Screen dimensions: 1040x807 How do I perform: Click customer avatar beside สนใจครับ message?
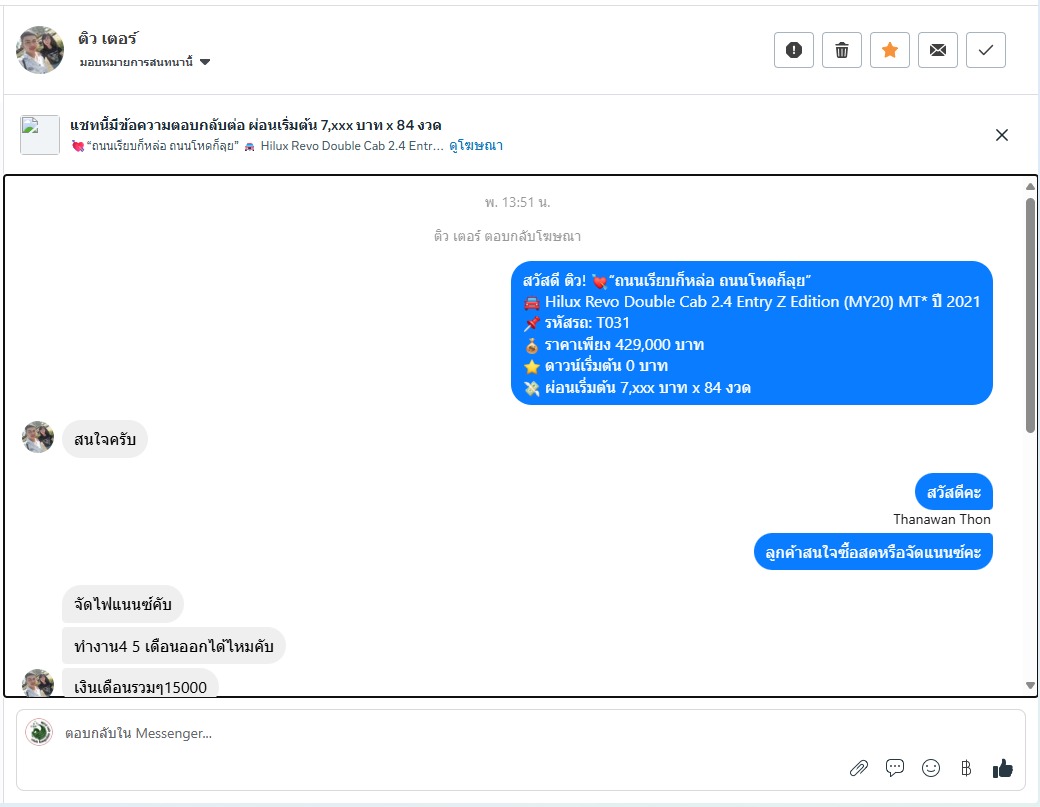point(38,437)
